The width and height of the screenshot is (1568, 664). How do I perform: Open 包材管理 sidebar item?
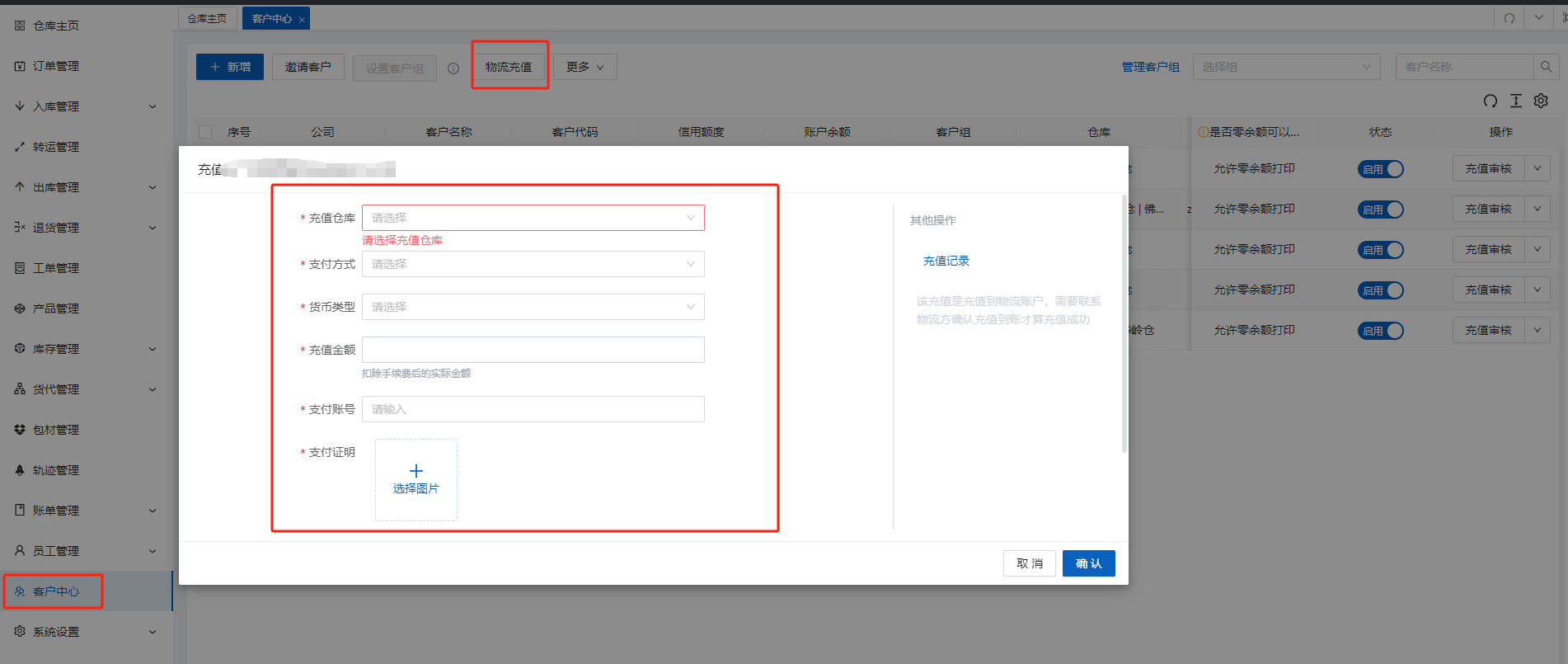[x=56, y=430]
